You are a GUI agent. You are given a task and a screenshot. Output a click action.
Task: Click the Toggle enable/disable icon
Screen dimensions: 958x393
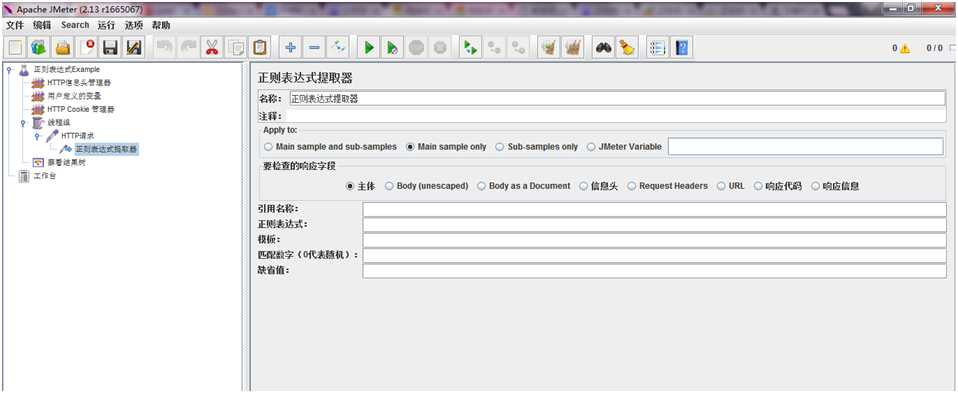(x=338, y=48)
